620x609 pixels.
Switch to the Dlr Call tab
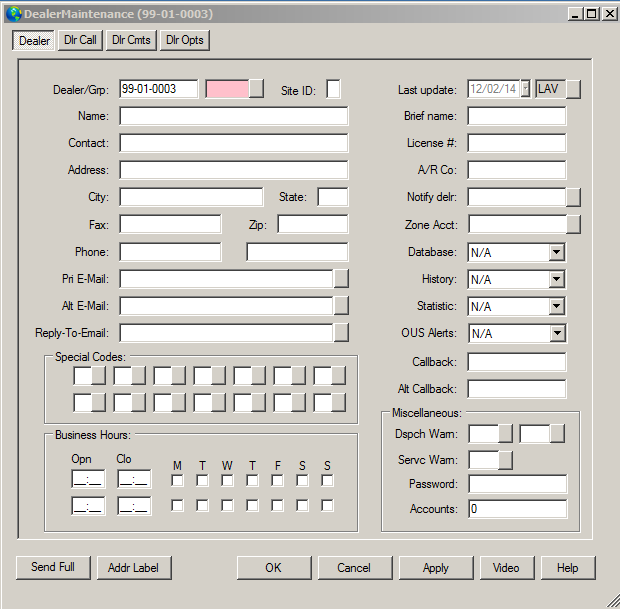pyautogui.click(x=80, y=40)
